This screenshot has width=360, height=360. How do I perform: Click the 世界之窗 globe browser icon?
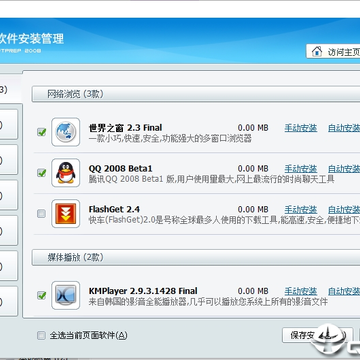click(x=65, y=132)
